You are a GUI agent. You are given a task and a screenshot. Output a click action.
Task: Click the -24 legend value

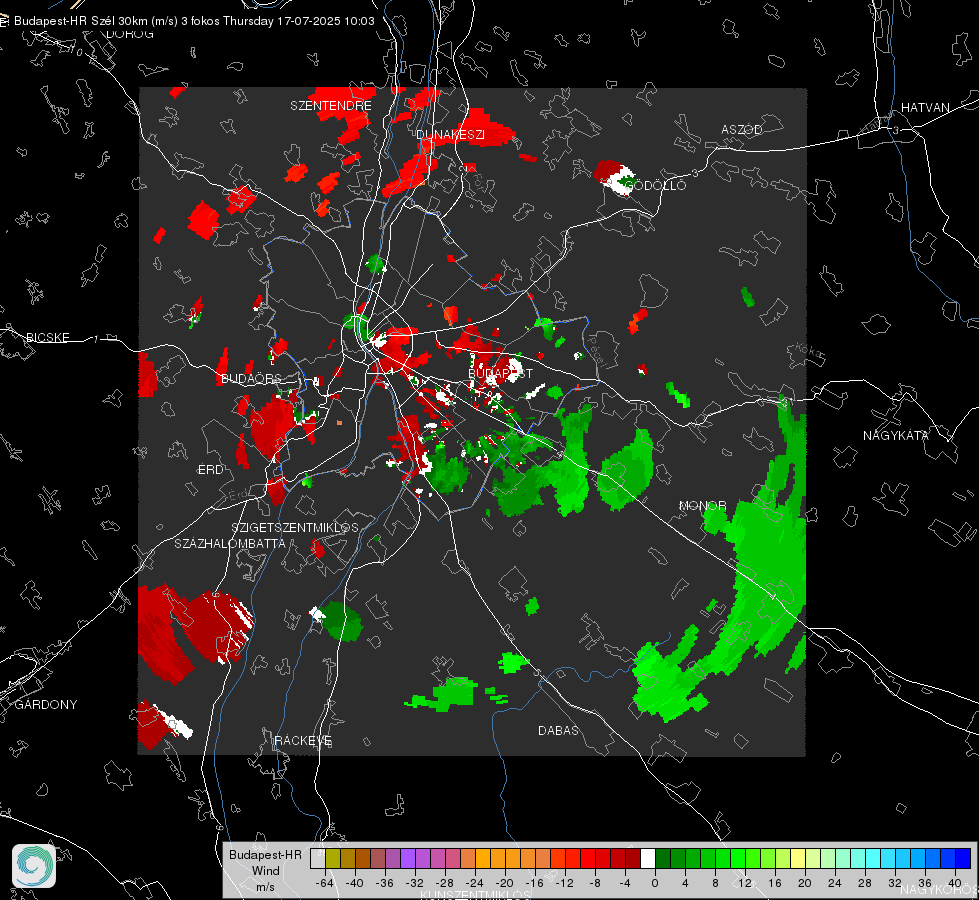(475, 883)
